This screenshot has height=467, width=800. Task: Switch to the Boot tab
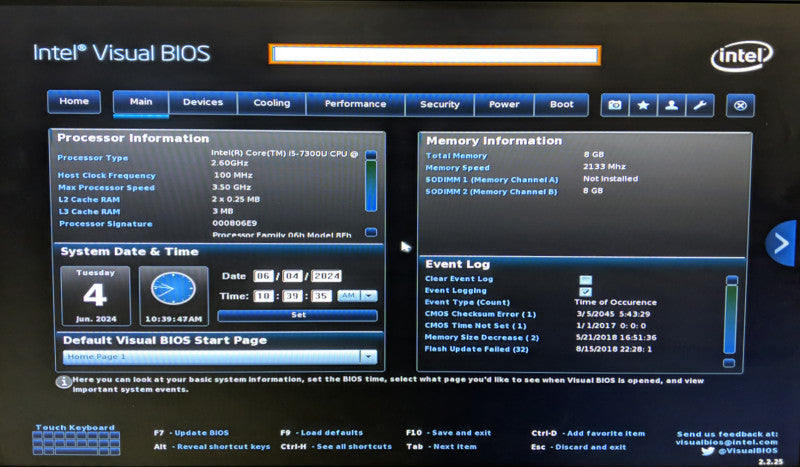coord(561,105)
